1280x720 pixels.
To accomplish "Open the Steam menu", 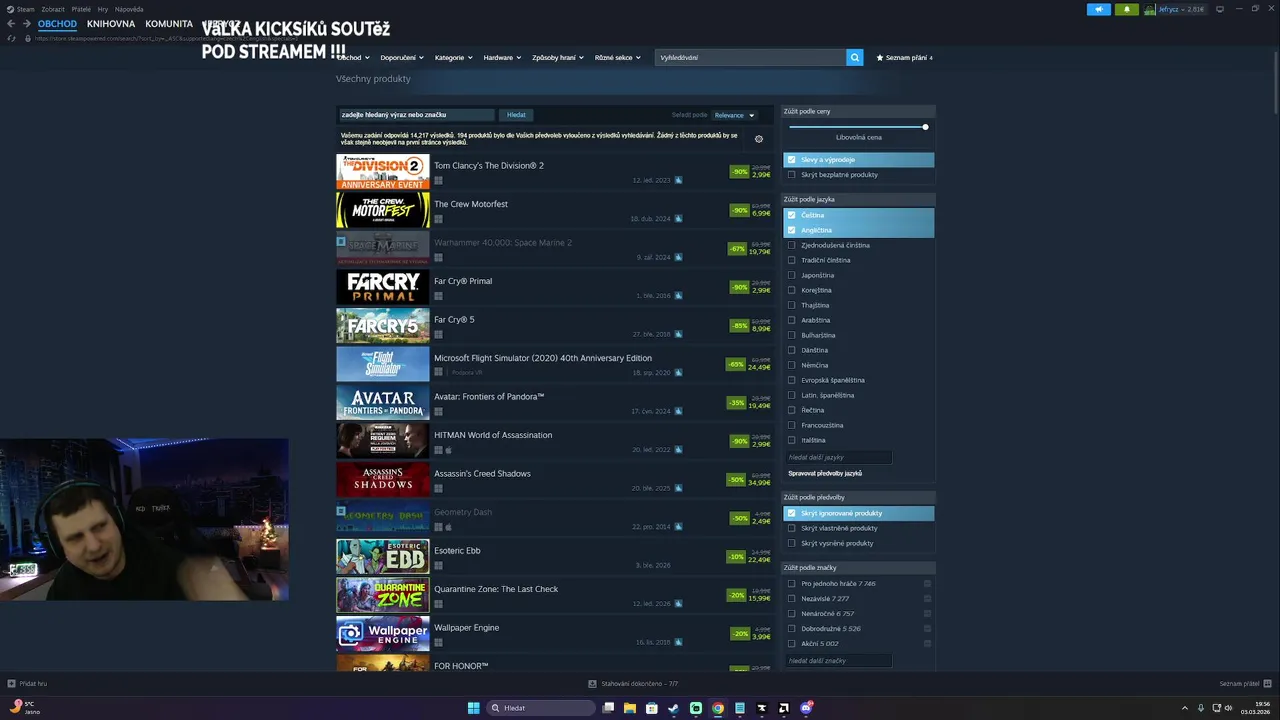I will coord(26,9).
